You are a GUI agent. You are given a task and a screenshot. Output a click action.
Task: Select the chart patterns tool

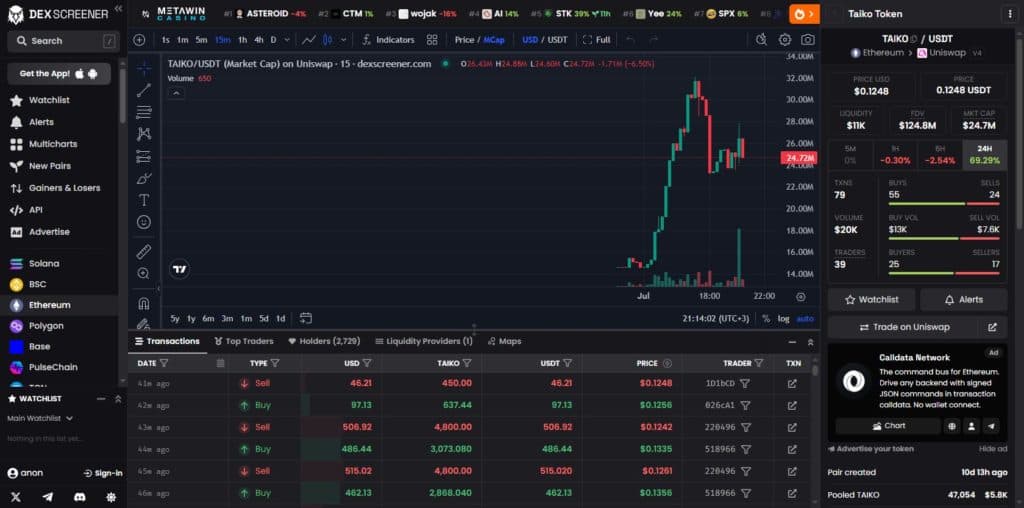pos(144,134)
